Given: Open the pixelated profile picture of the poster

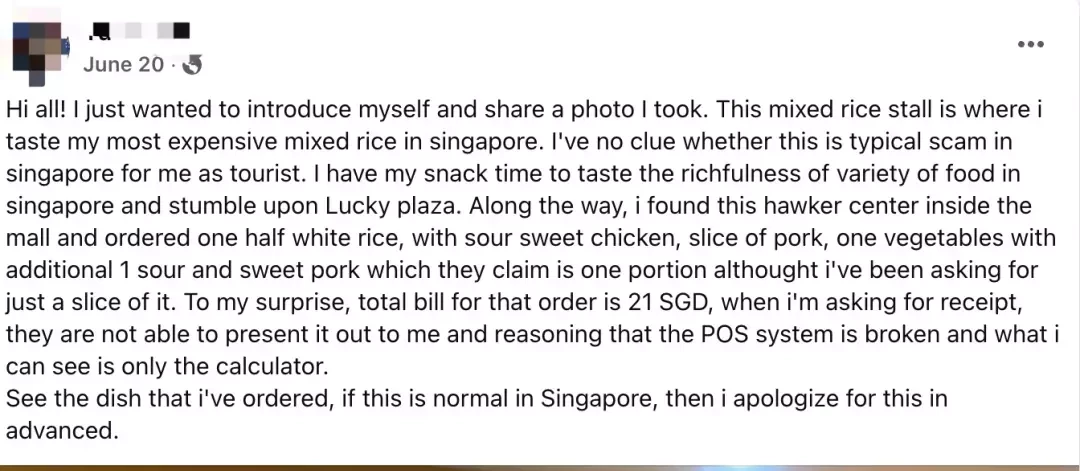Looking at the screenshot, I should (39, 53).
